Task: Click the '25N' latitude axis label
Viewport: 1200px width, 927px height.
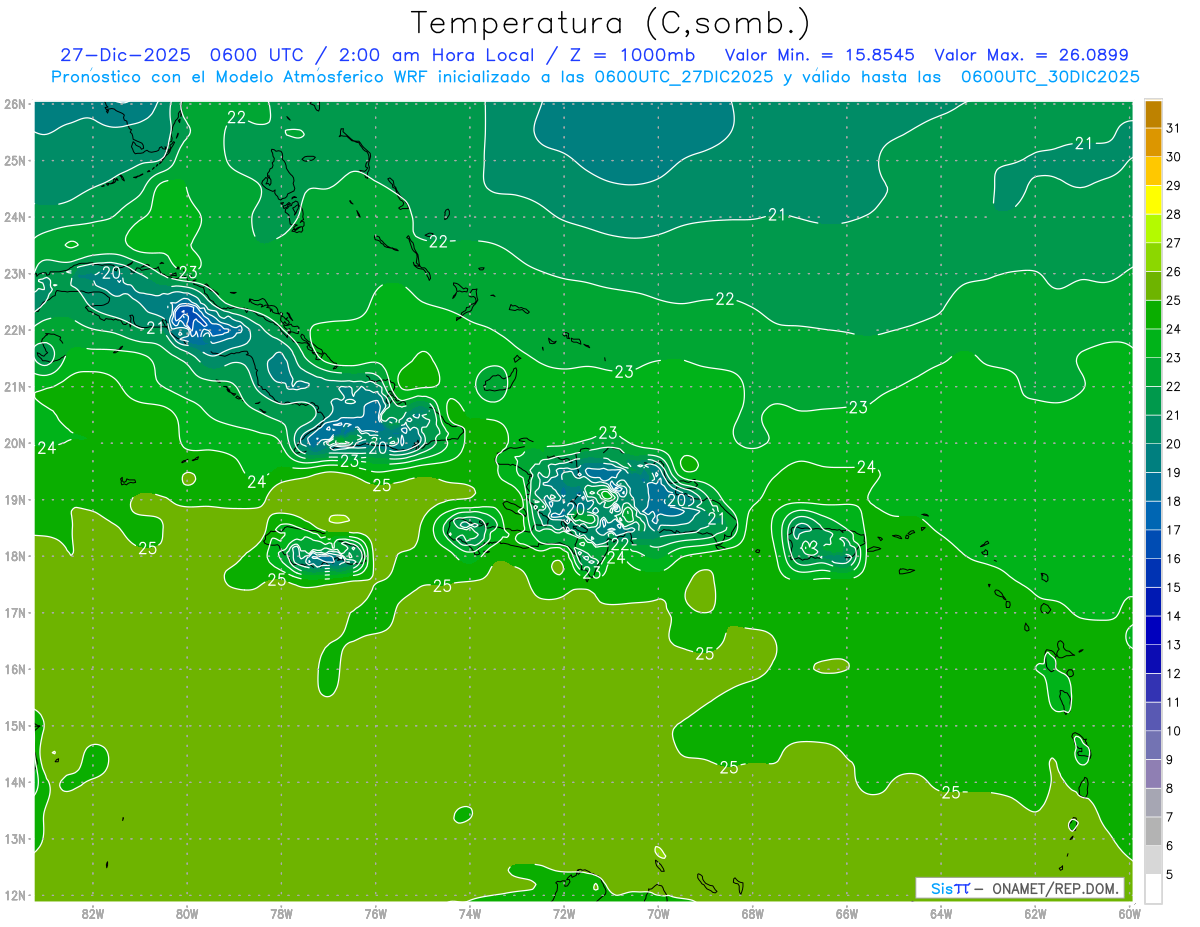Action: 14,160
